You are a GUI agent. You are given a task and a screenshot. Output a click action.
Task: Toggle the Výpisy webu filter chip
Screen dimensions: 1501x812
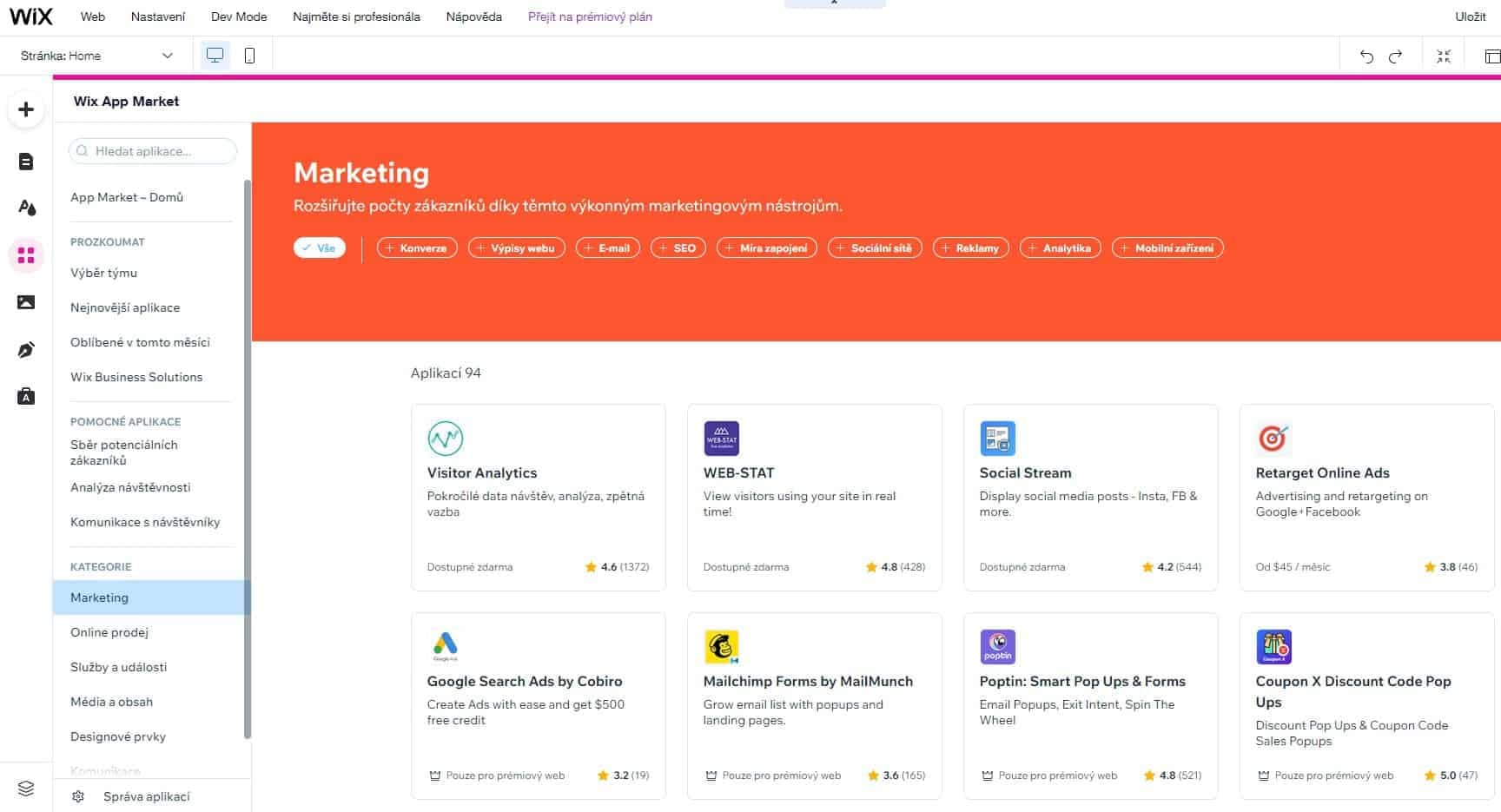[x=517, y=248]
